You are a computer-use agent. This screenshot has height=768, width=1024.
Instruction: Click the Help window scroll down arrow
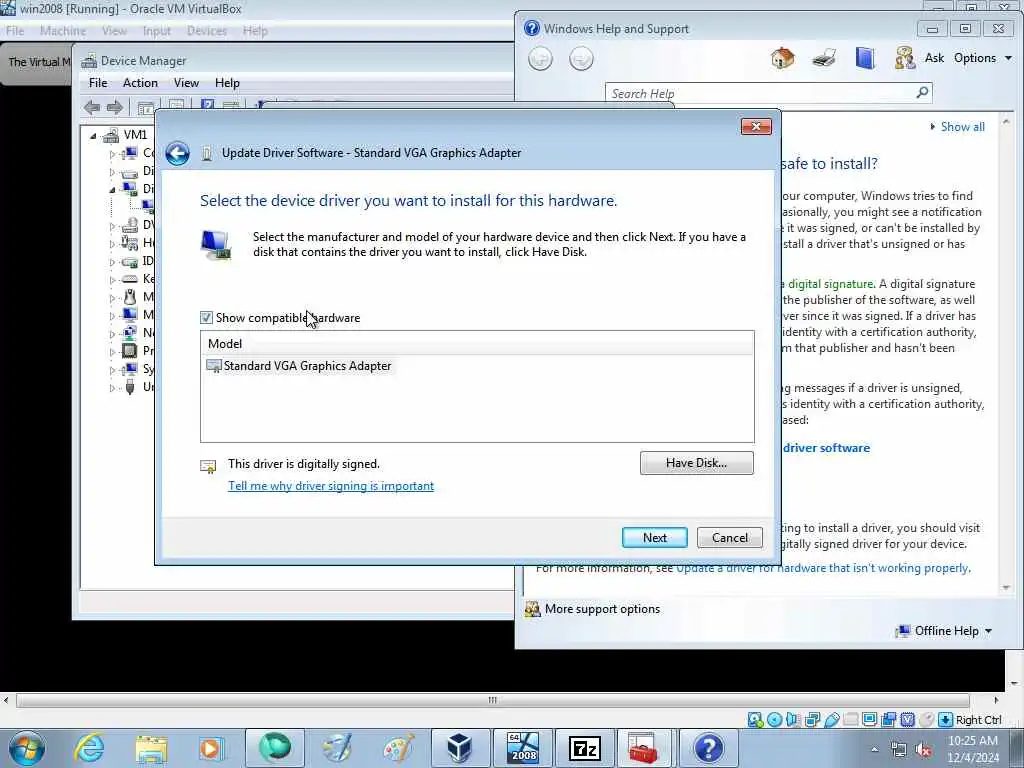click(1006, 588)
